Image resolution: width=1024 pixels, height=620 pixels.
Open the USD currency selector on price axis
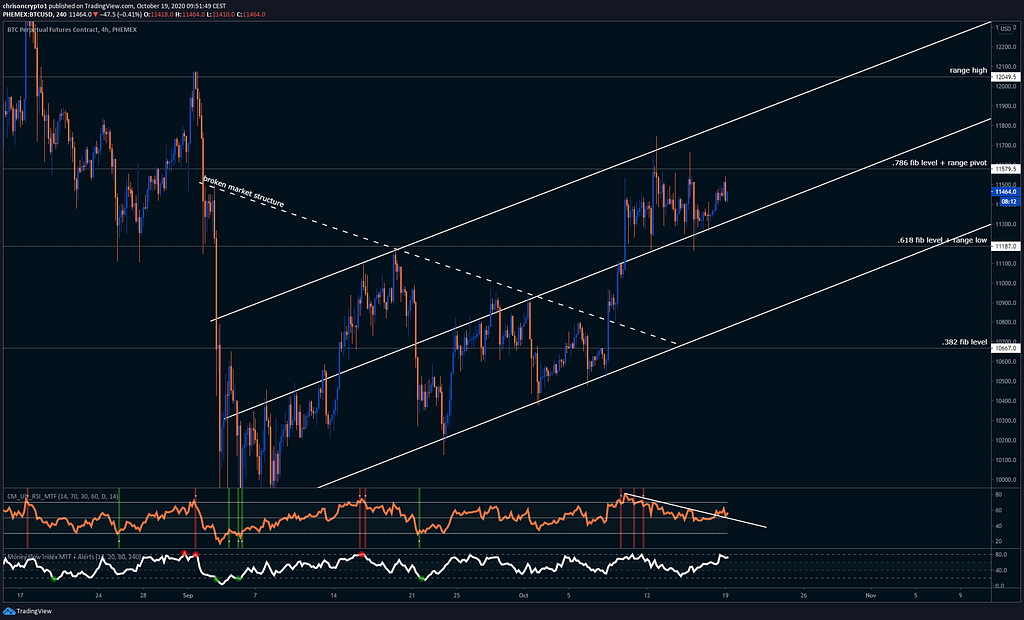pos(1005,29)
